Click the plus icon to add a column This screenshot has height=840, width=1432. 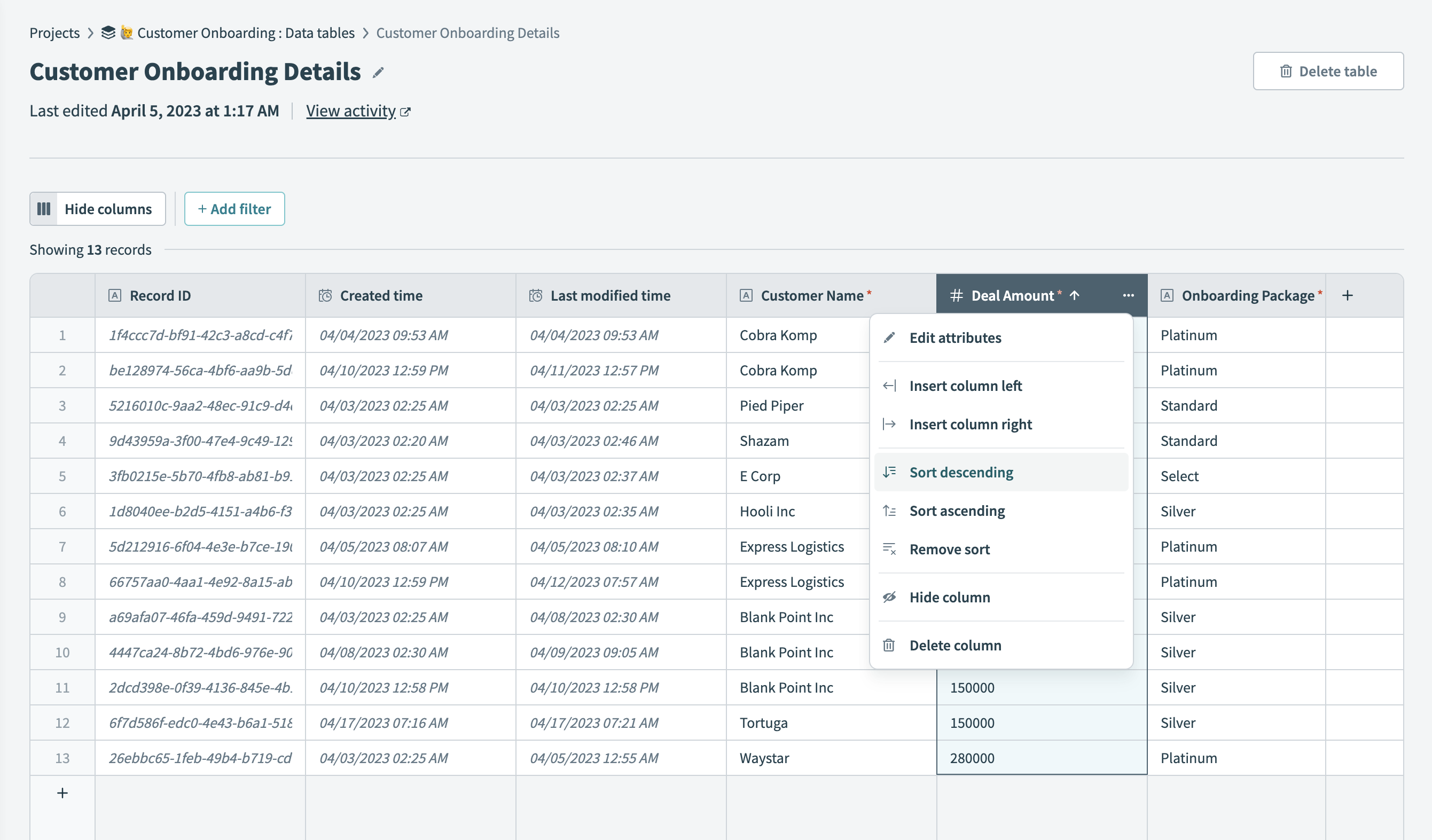click(1347, 295)
